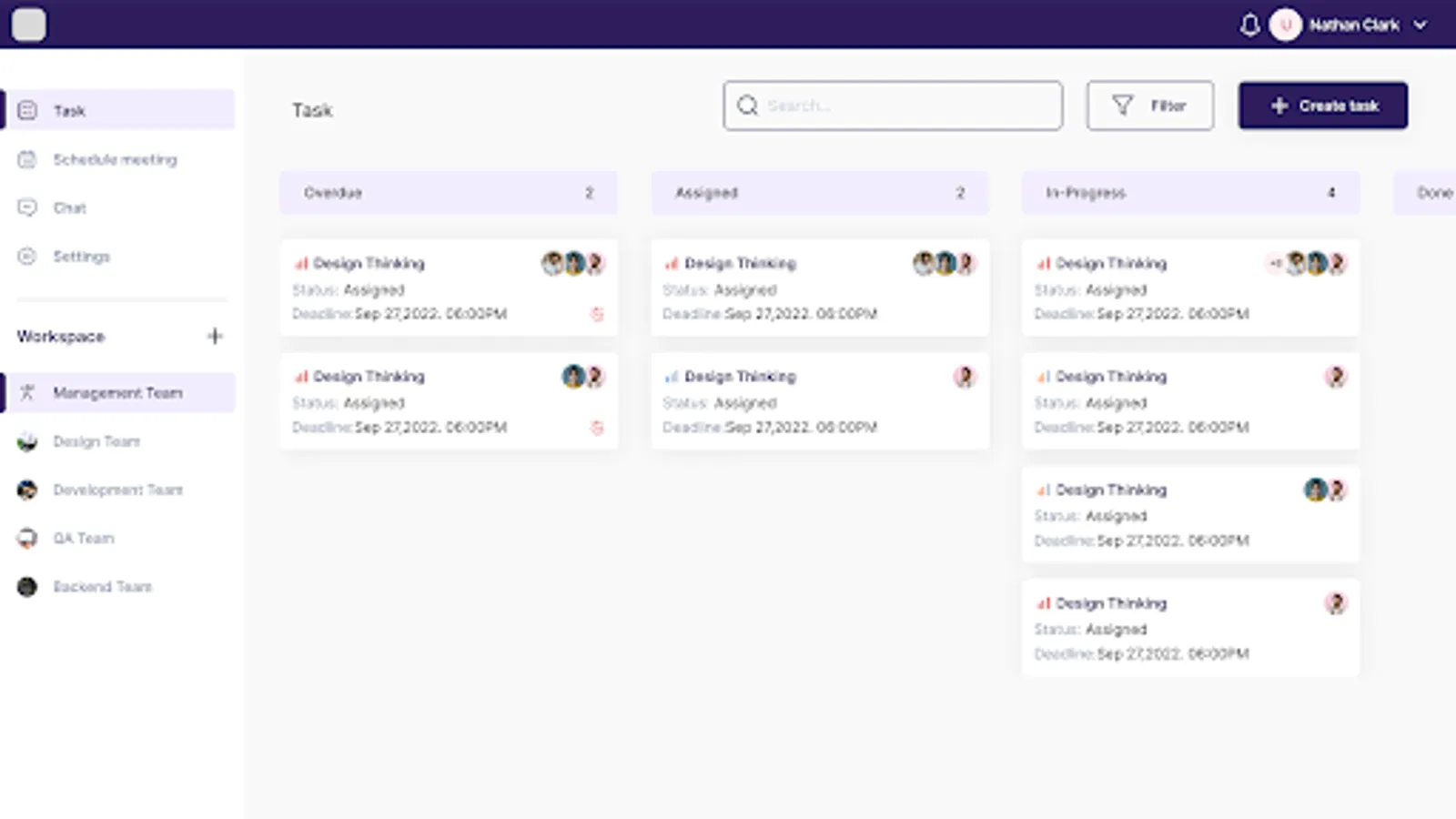This screenshot has height=819, width=1456.
Task: Focus the Search input field
Action: tap(893, 106)
